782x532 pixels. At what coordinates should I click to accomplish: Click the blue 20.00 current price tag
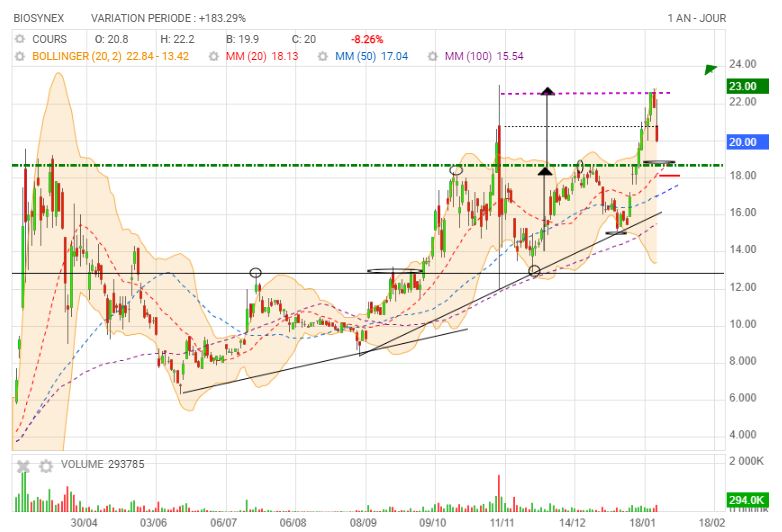click(747, 142)
